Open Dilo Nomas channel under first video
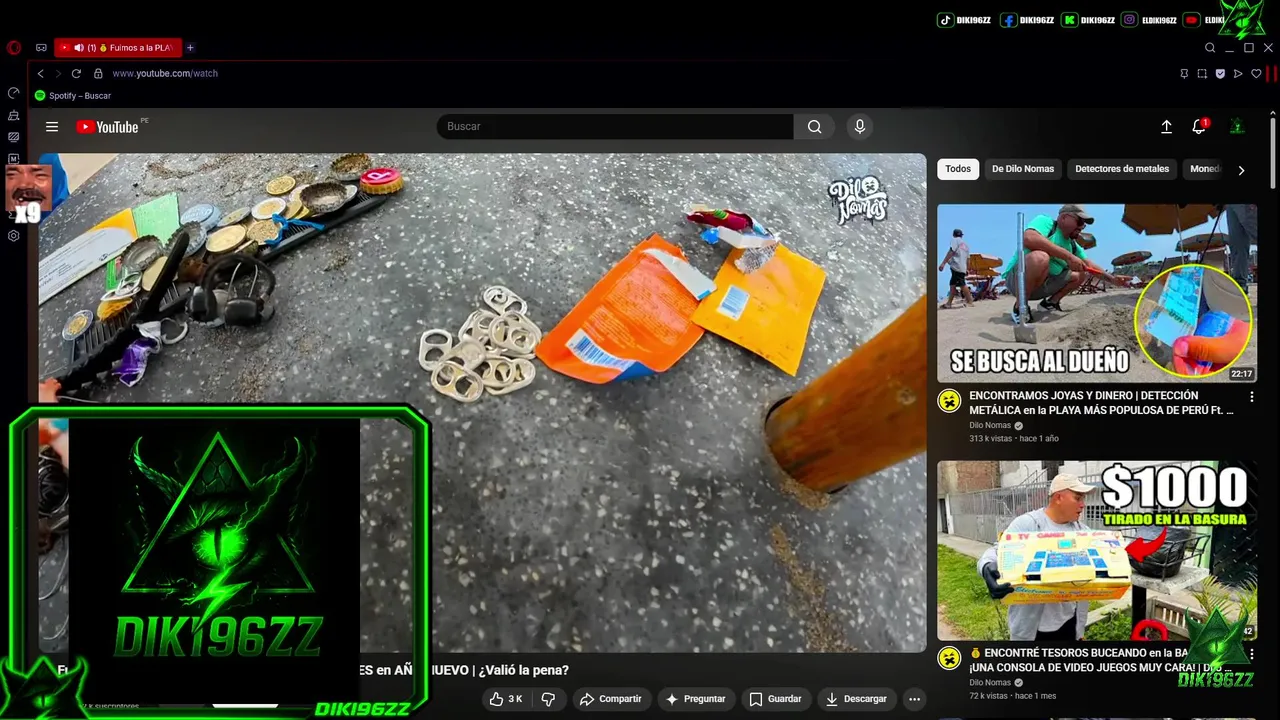The width and height of the screenshot is (1280, 720). coord(990,425)
